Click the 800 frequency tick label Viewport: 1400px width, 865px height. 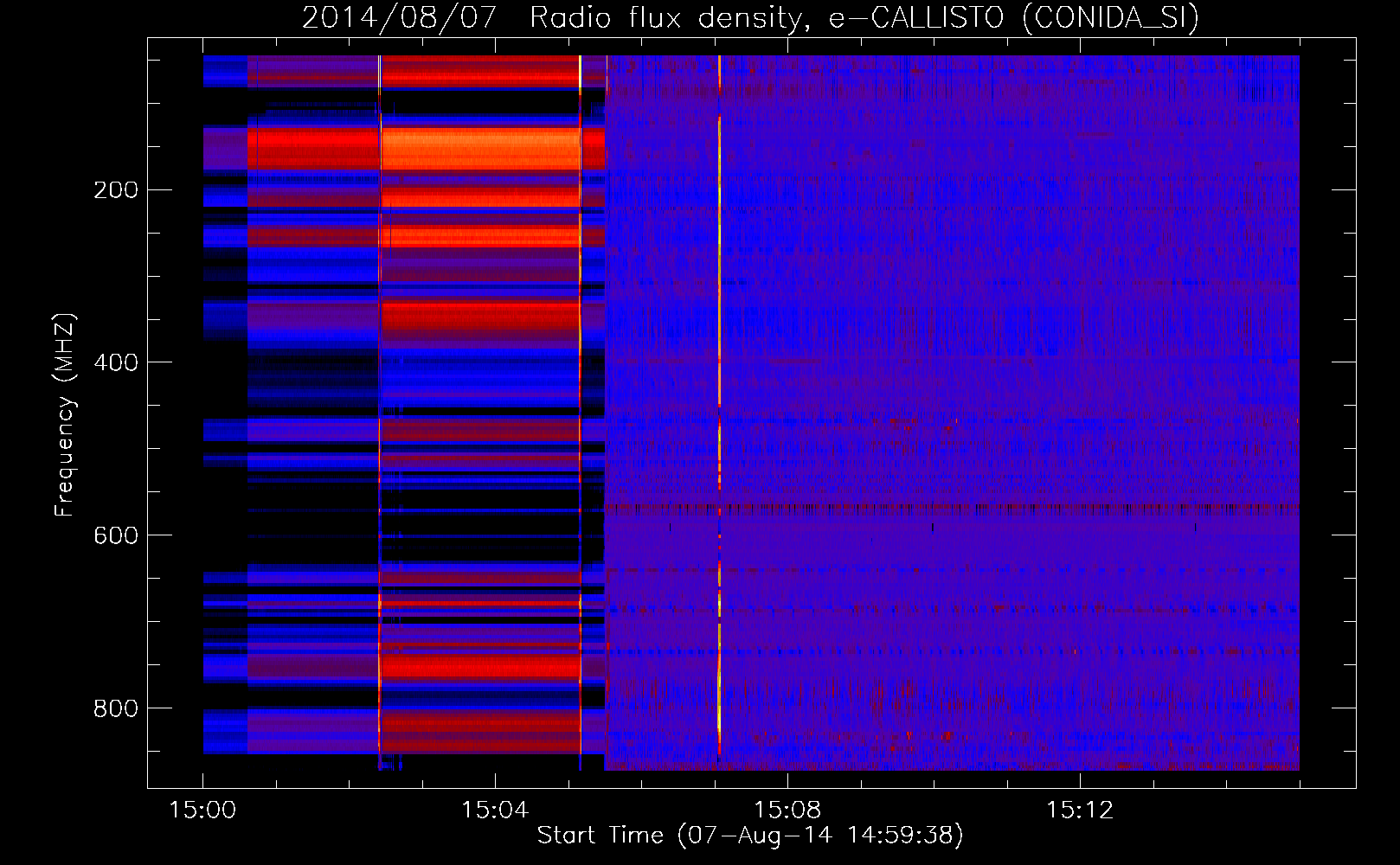coord(115,708)
